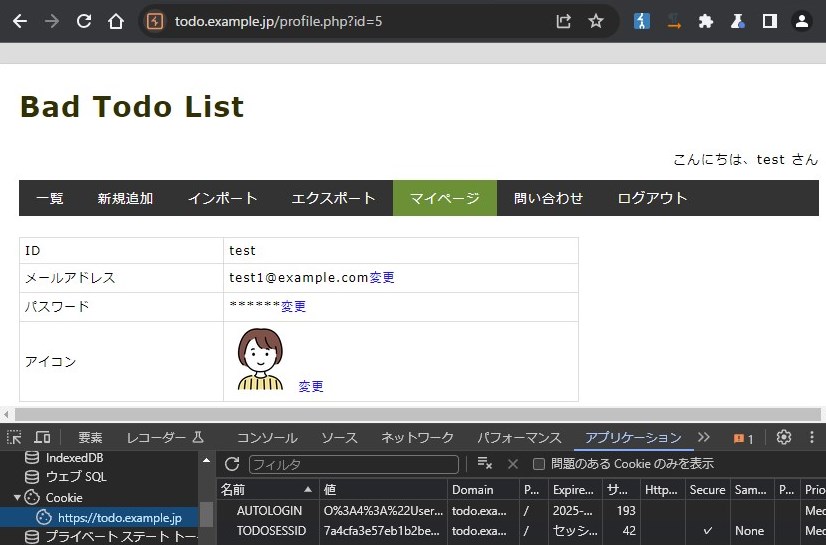Select the TODOSESSID cookie row
Image resolution: width=826 pixels, height=545 pixels.
[x=521, y=531]
